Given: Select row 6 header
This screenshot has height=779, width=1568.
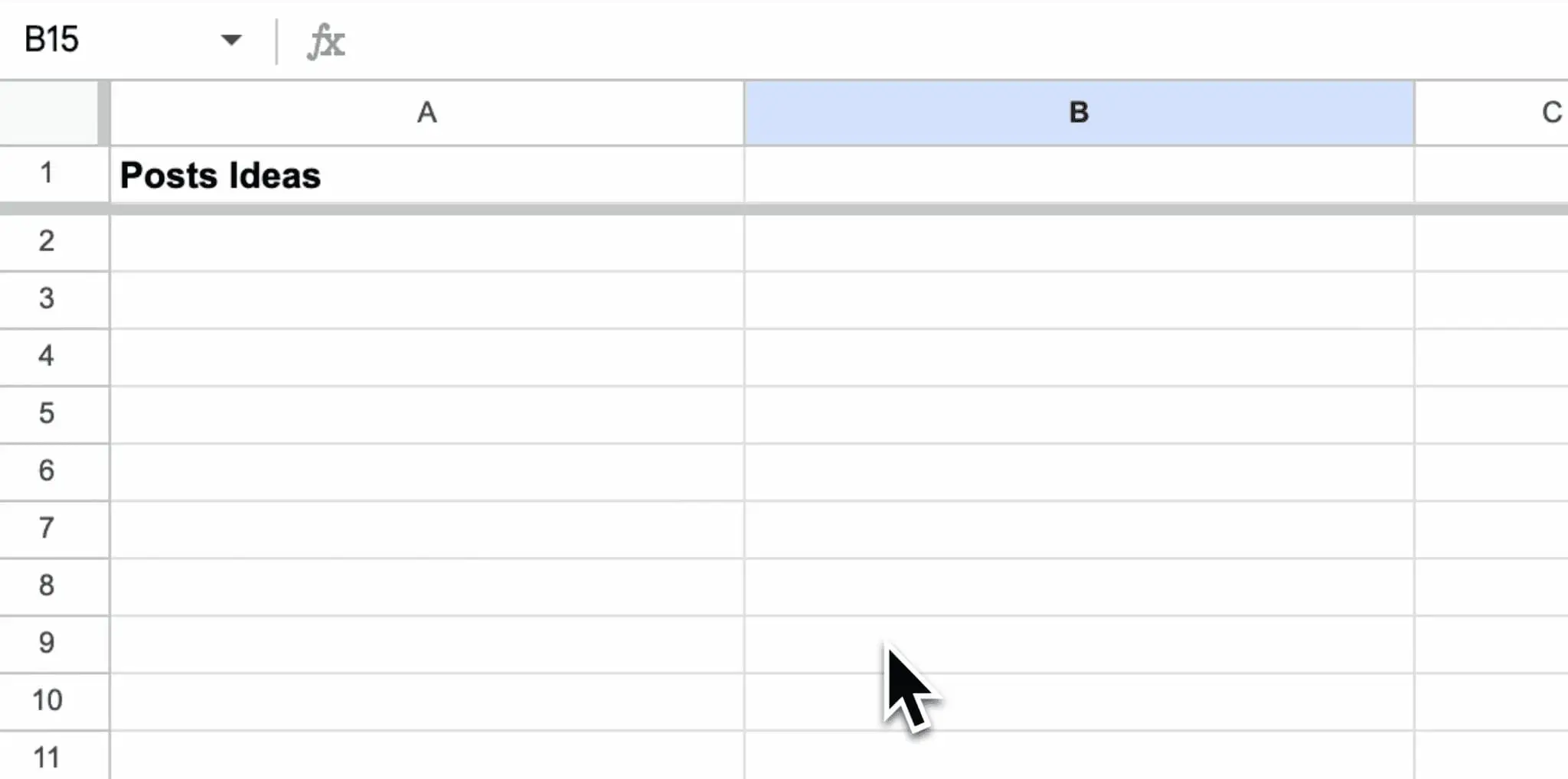Looking at the screenshot, I should (x=47, y=471).
